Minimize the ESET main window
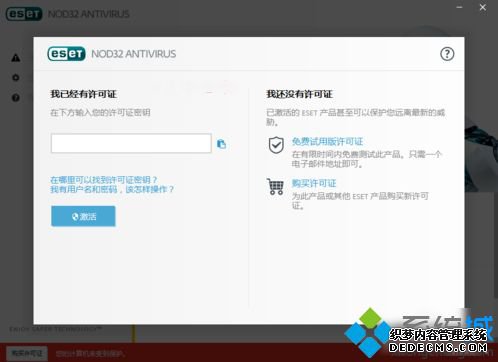 click(459, 7)
